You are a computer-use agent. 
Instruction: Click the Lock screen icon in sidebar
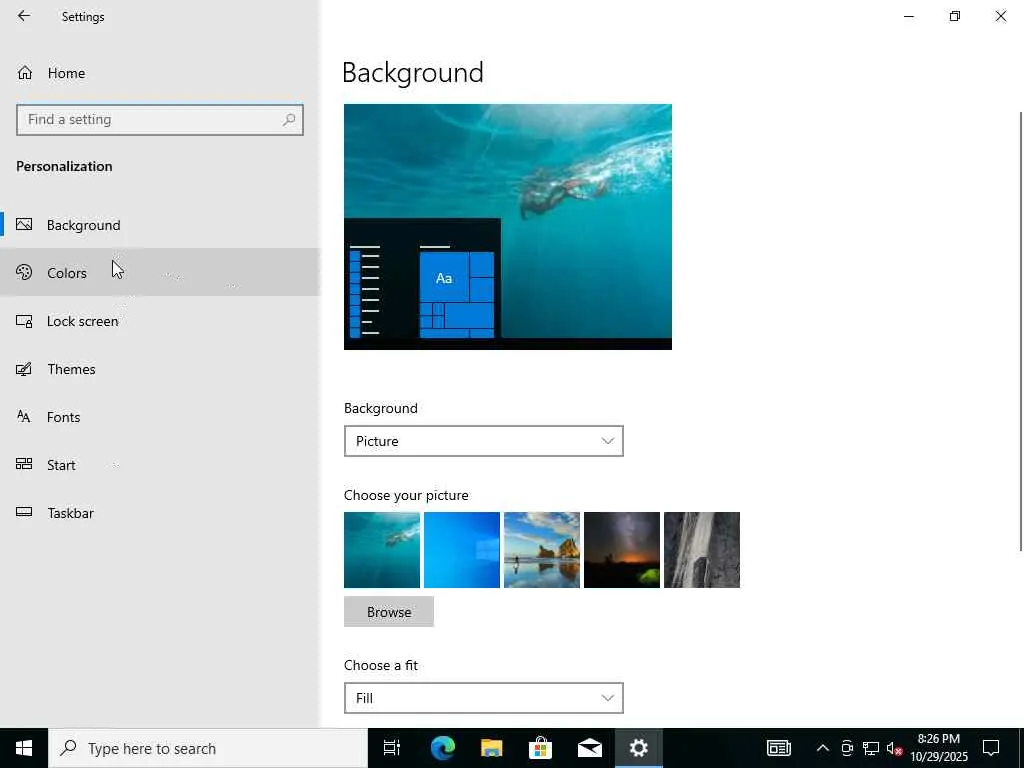click(24, 321)
